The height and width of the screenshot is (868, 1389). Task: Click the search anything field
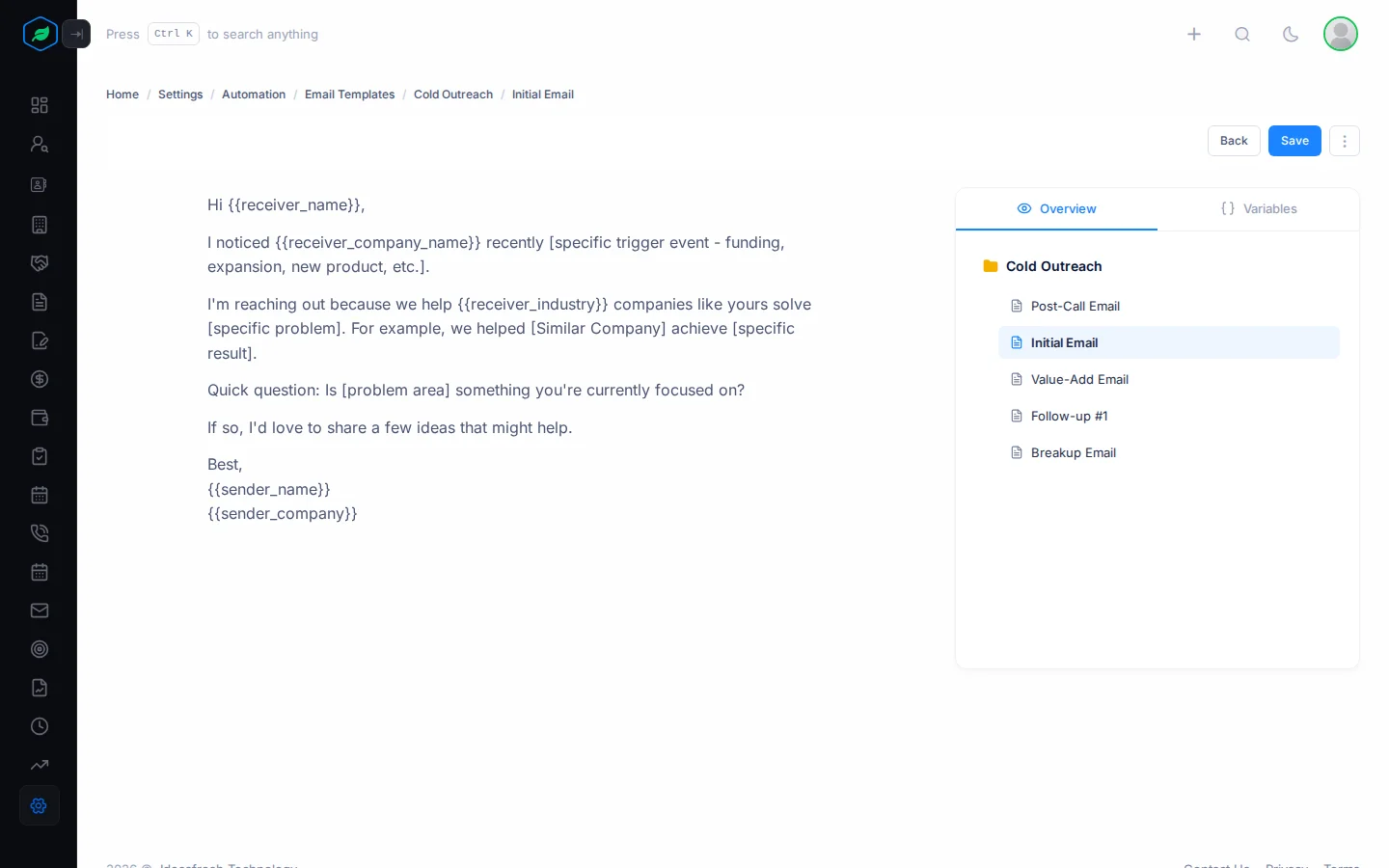tap(212, 34)
